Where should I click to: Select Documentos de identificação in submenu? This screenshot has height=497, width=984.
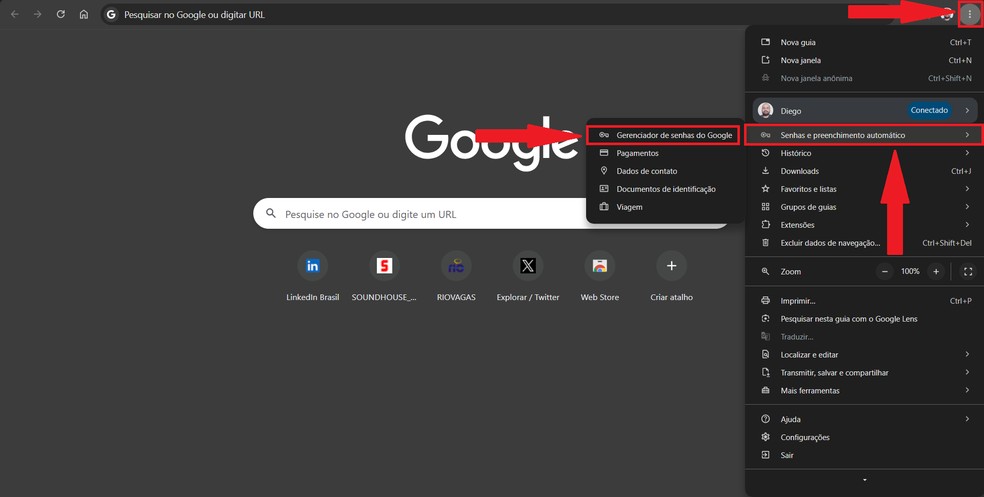pyautogui.click(x=665, y=189)
